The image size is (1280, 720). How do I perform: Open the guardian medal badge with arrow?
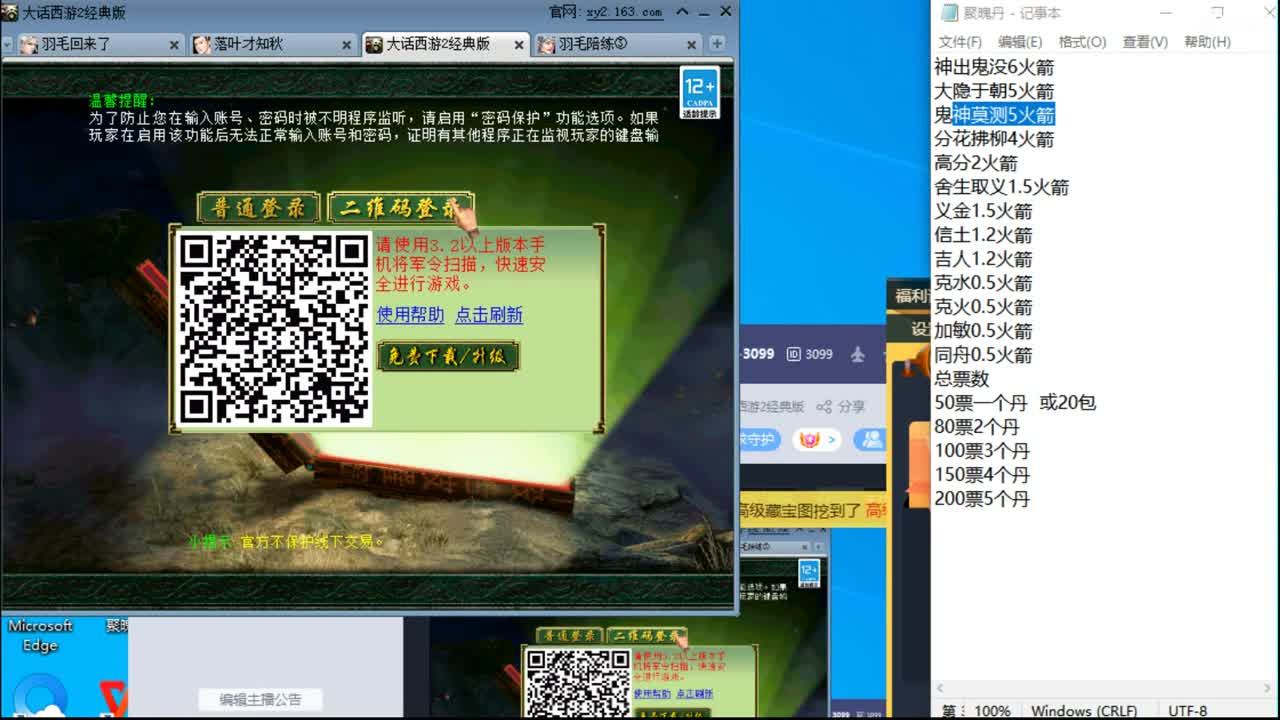tap(817, 439)
